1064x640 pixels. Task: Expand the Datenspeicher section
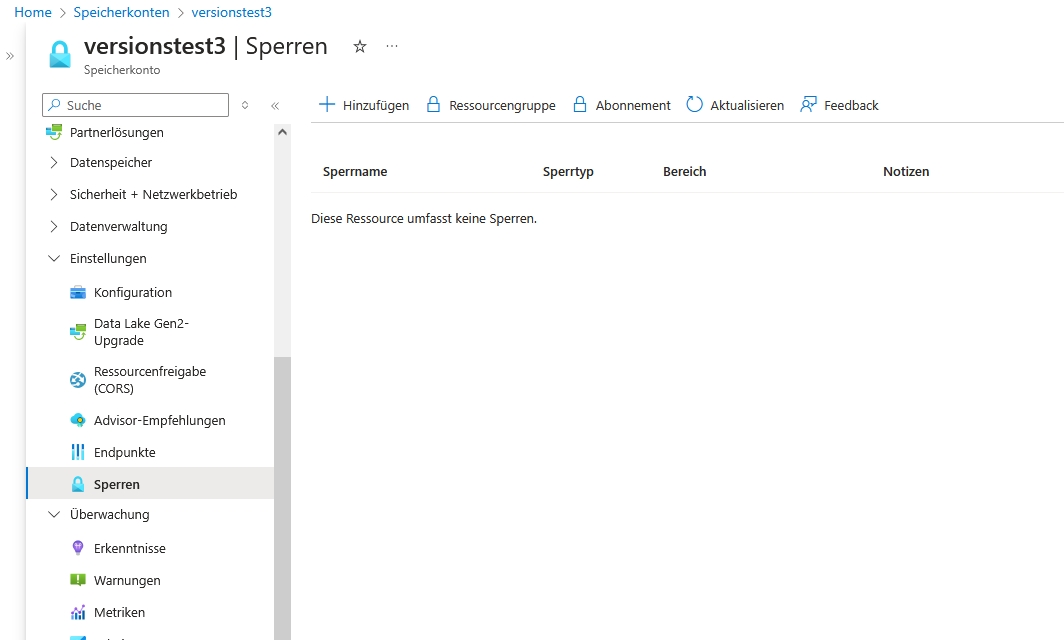click(x=54, y=163)
